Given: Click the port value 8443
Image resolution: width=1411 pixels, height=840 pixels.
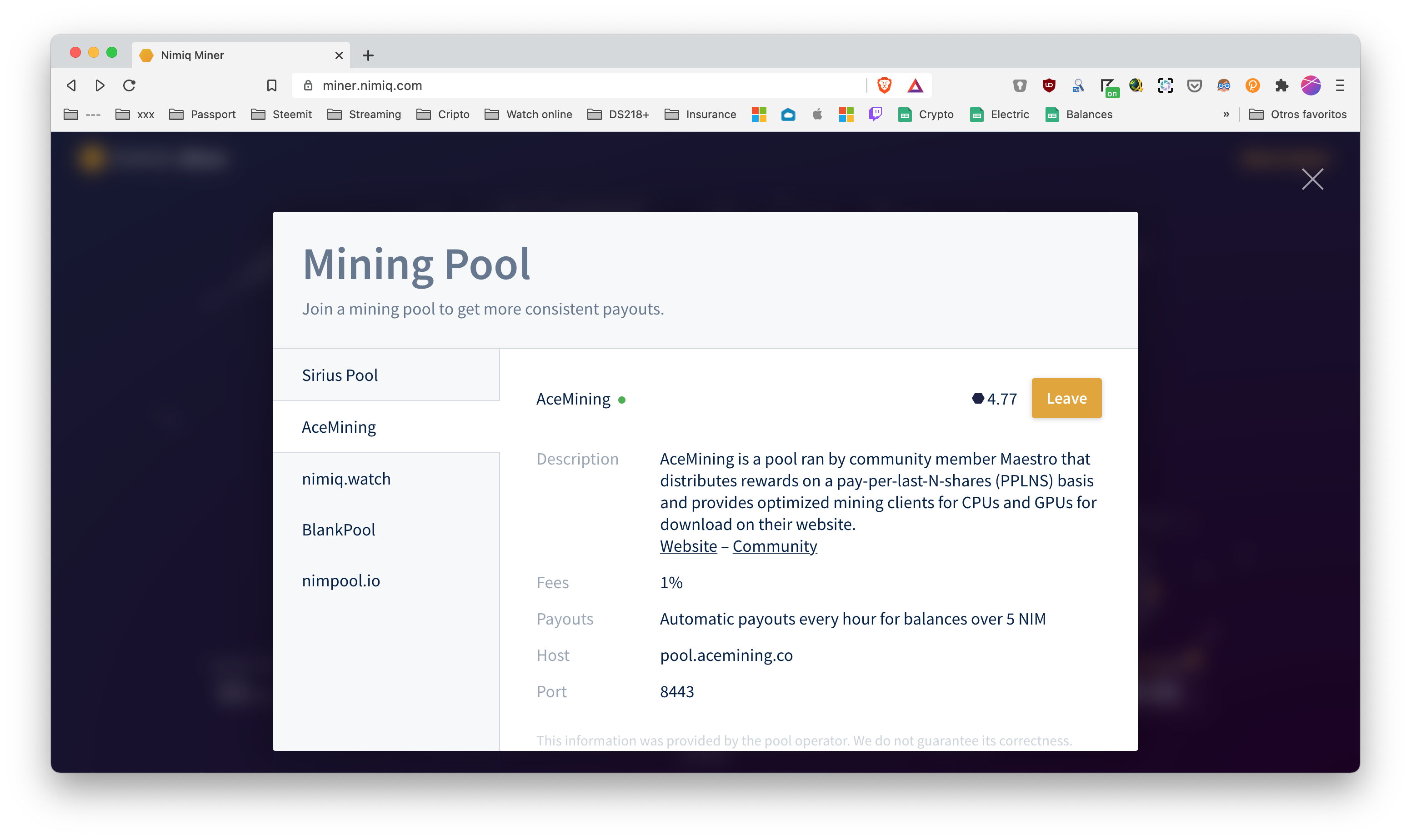Looking at the screenshot, I should tap(677, 692).
